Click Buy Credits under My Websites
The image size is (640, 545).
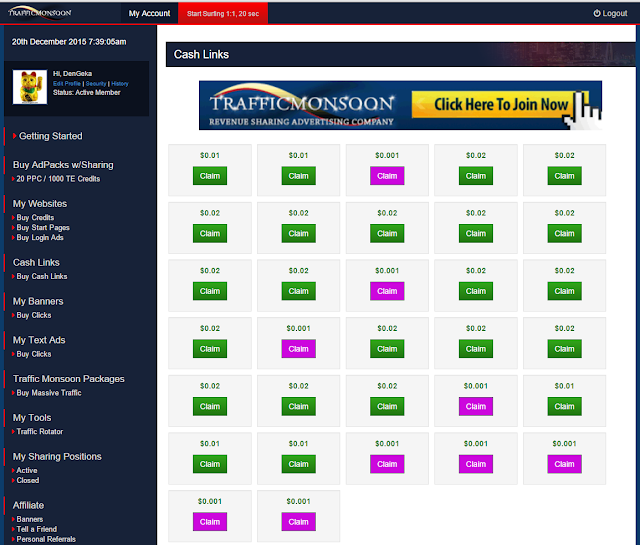(x=35, y=218)
